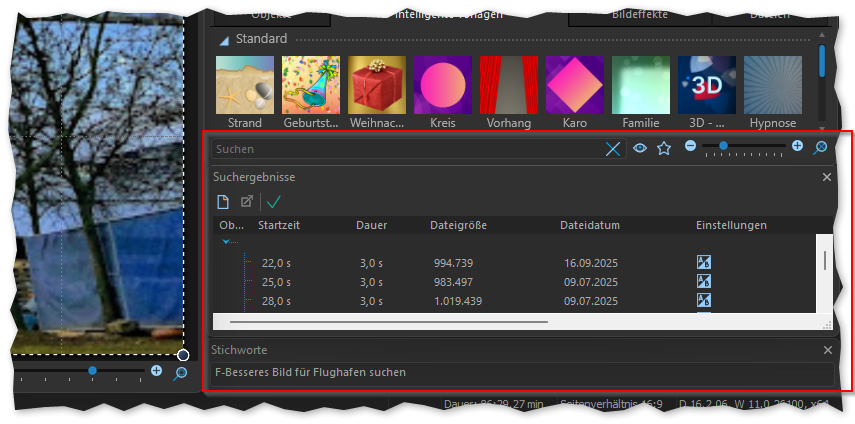Click the new document icon in Suchergebnisse
Viewport: 855px width, 424px height.
tap(224, 201)
